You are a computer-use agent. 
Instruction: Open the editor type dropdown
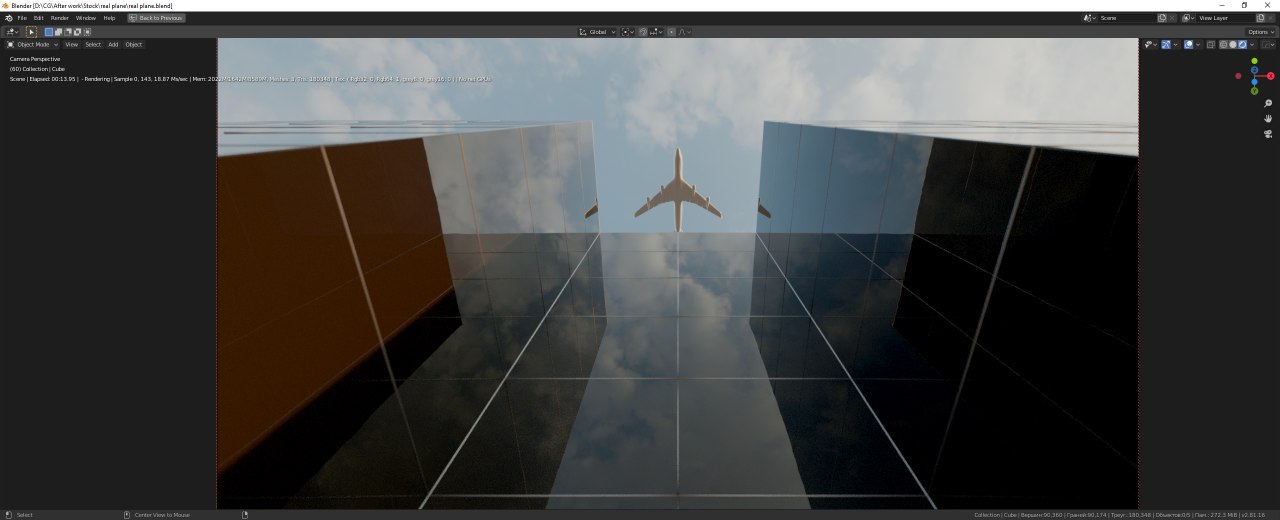12,32
